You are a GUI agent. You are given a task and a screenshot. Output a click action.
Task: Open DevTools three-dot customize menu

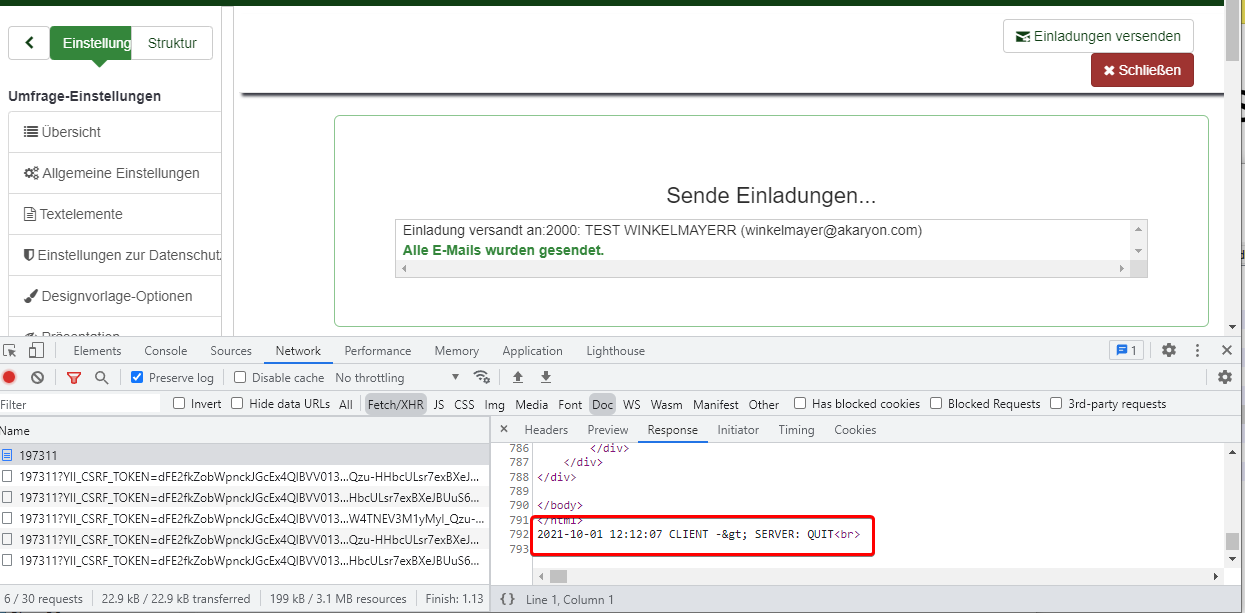click(1197, 351)
